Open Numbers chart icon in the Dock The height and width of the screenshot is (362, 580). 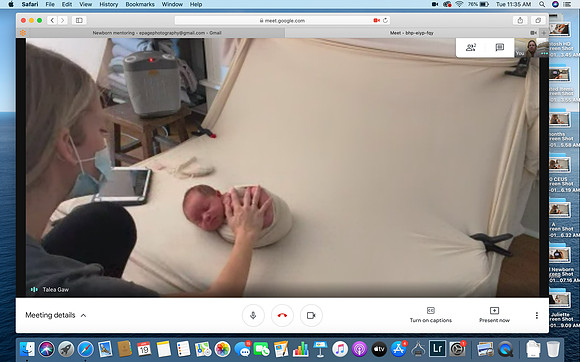tap(301, 349)
